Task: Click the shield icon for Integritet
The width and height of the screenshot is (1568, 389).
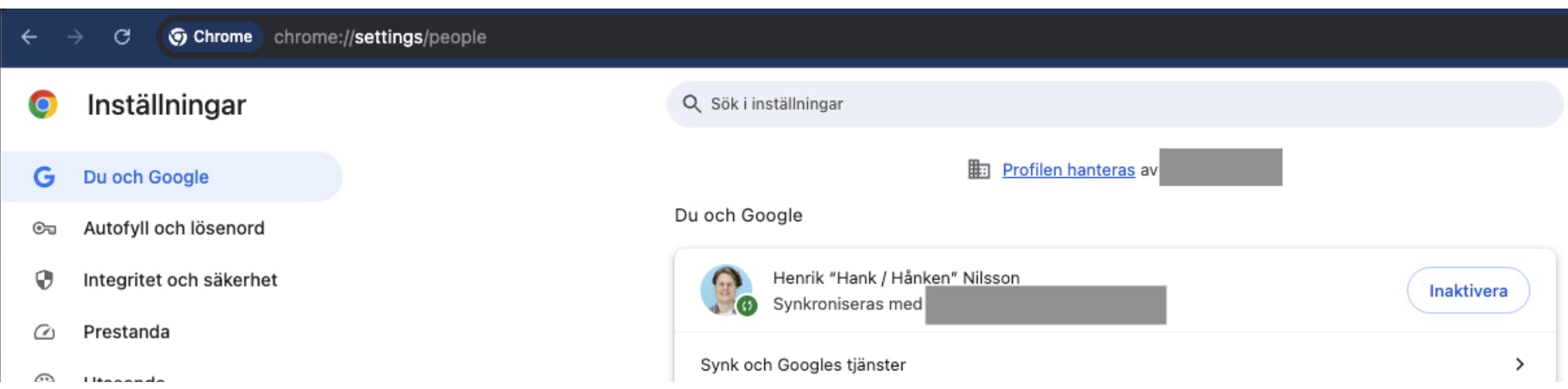Action: click(44, 280)
